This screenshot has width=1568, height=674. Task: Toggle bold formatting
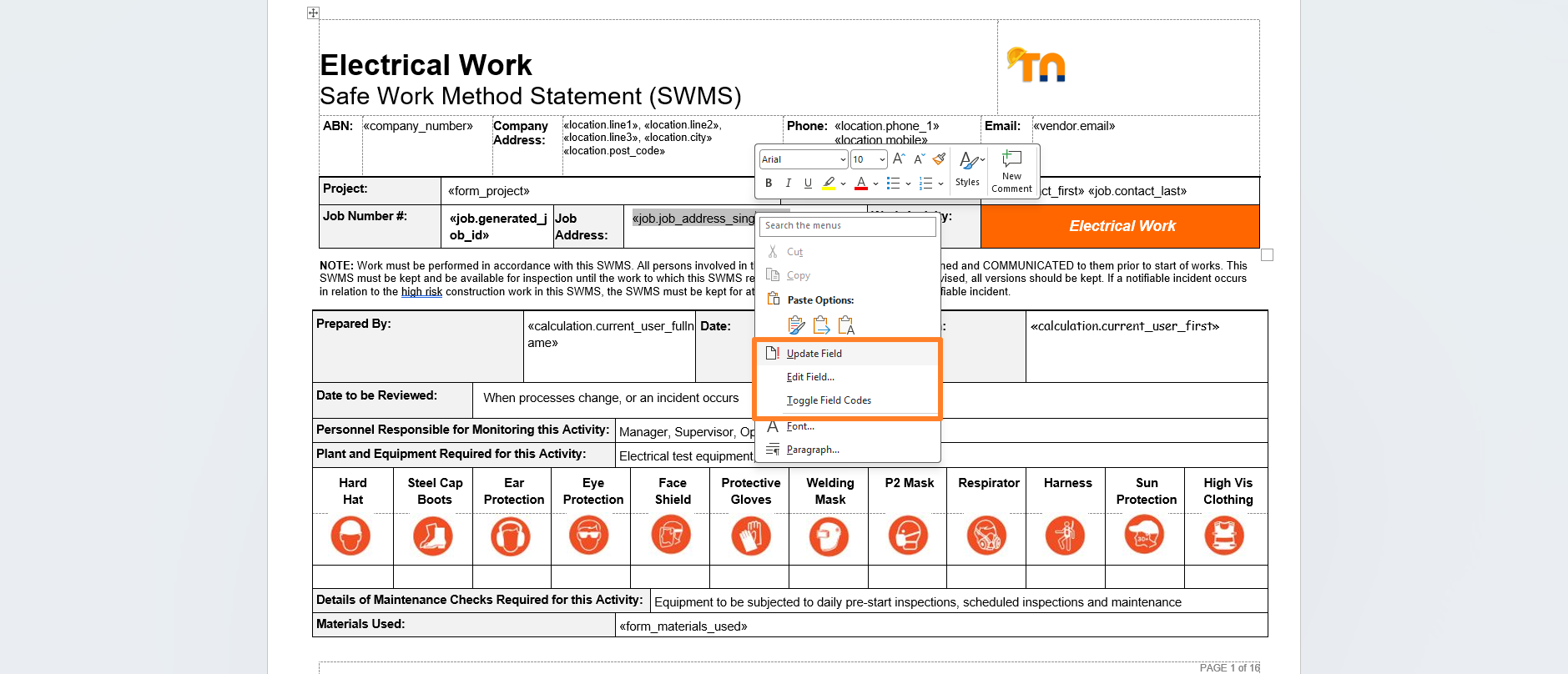tap(769, 183)
